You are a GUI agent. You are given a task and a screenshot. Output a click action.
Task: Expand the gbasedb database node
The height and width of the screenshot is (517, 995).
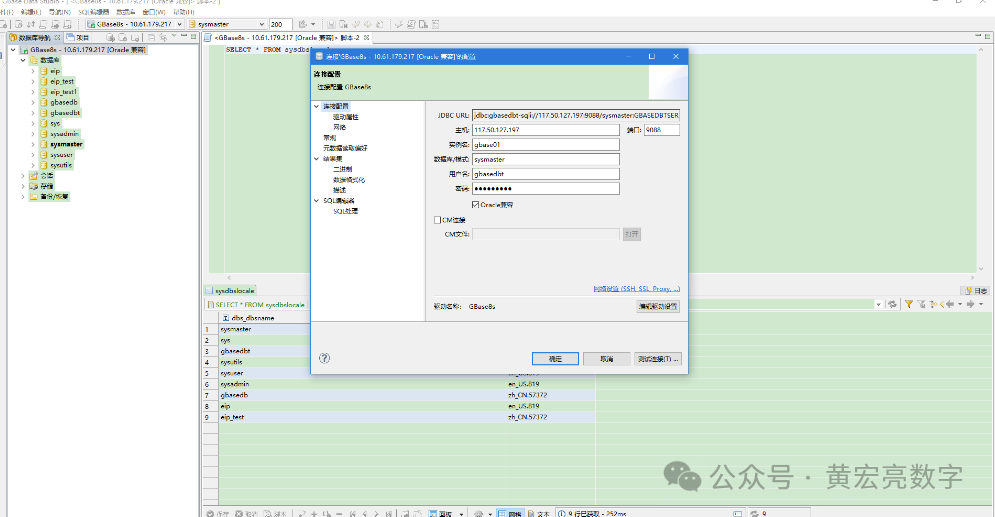(33, 103)
